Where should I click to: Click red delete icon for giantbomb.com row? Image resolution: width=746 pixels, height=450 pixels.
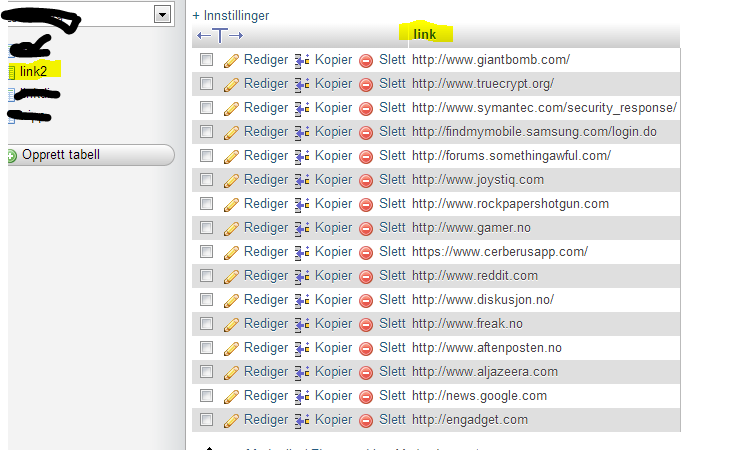366,60
